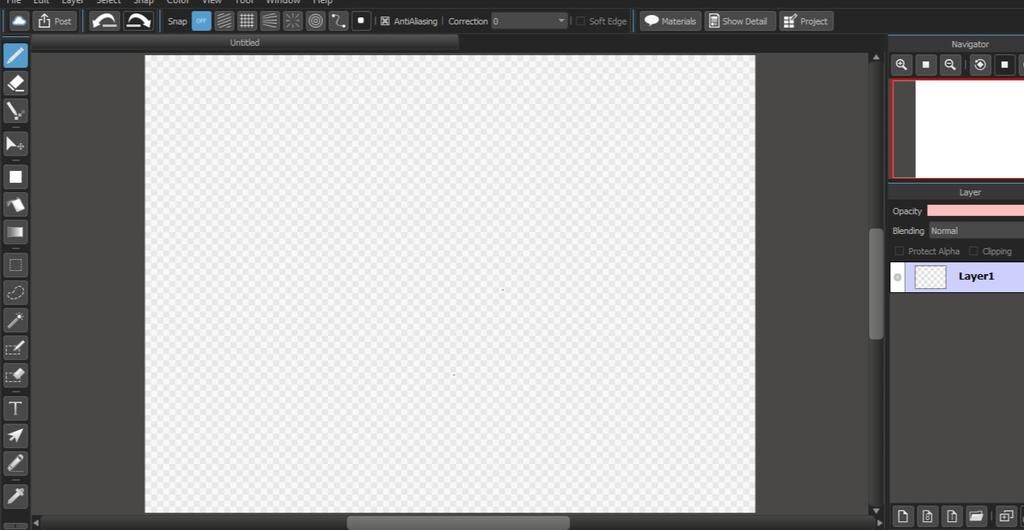1024x530 pixels.
Task: Select the Text tool
Action: (16, 409)
